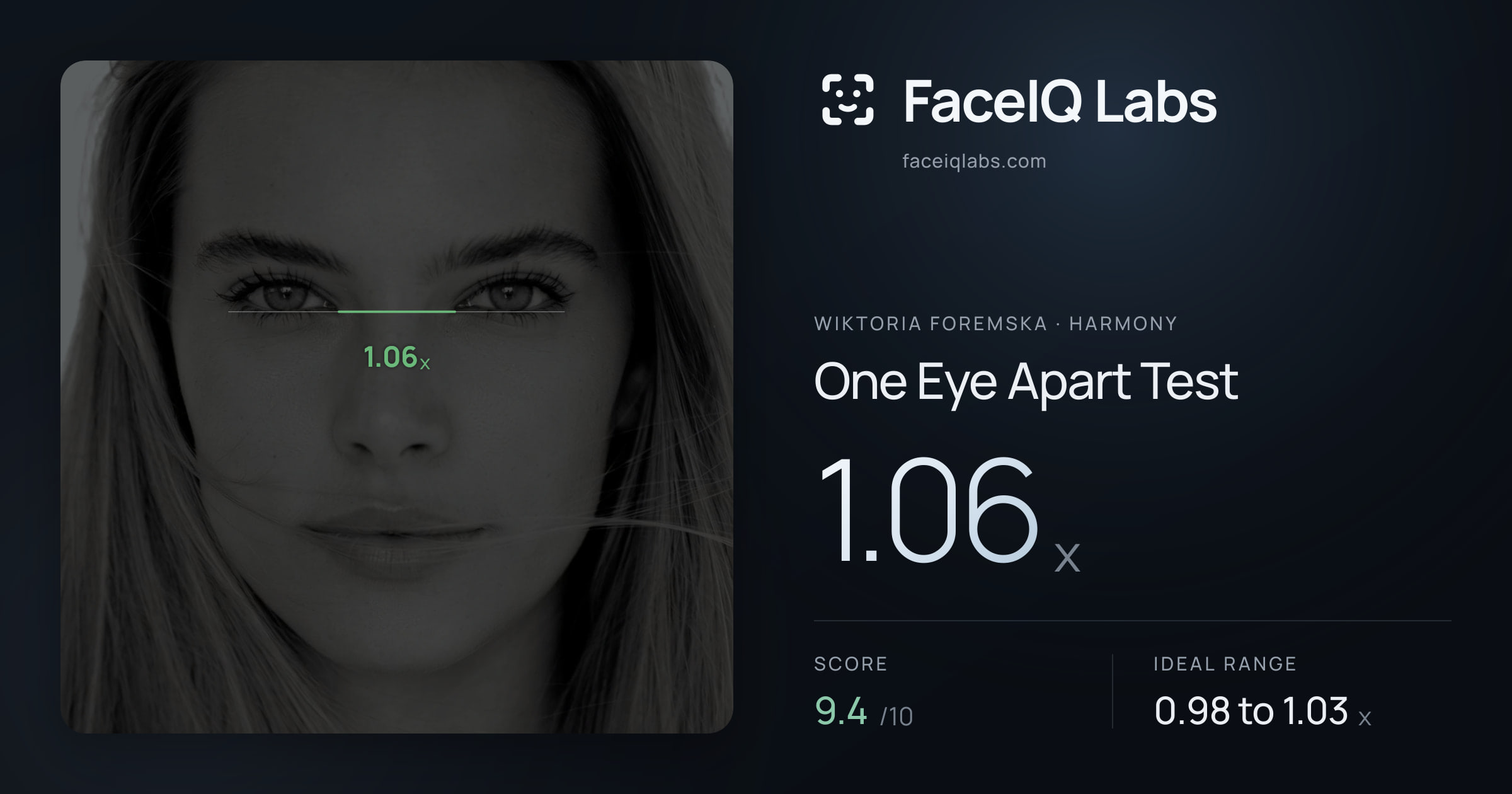Click the WIKTORIA FOREMSKA · HARMONY label
The image size is (1512, 794).
[995, 323]
